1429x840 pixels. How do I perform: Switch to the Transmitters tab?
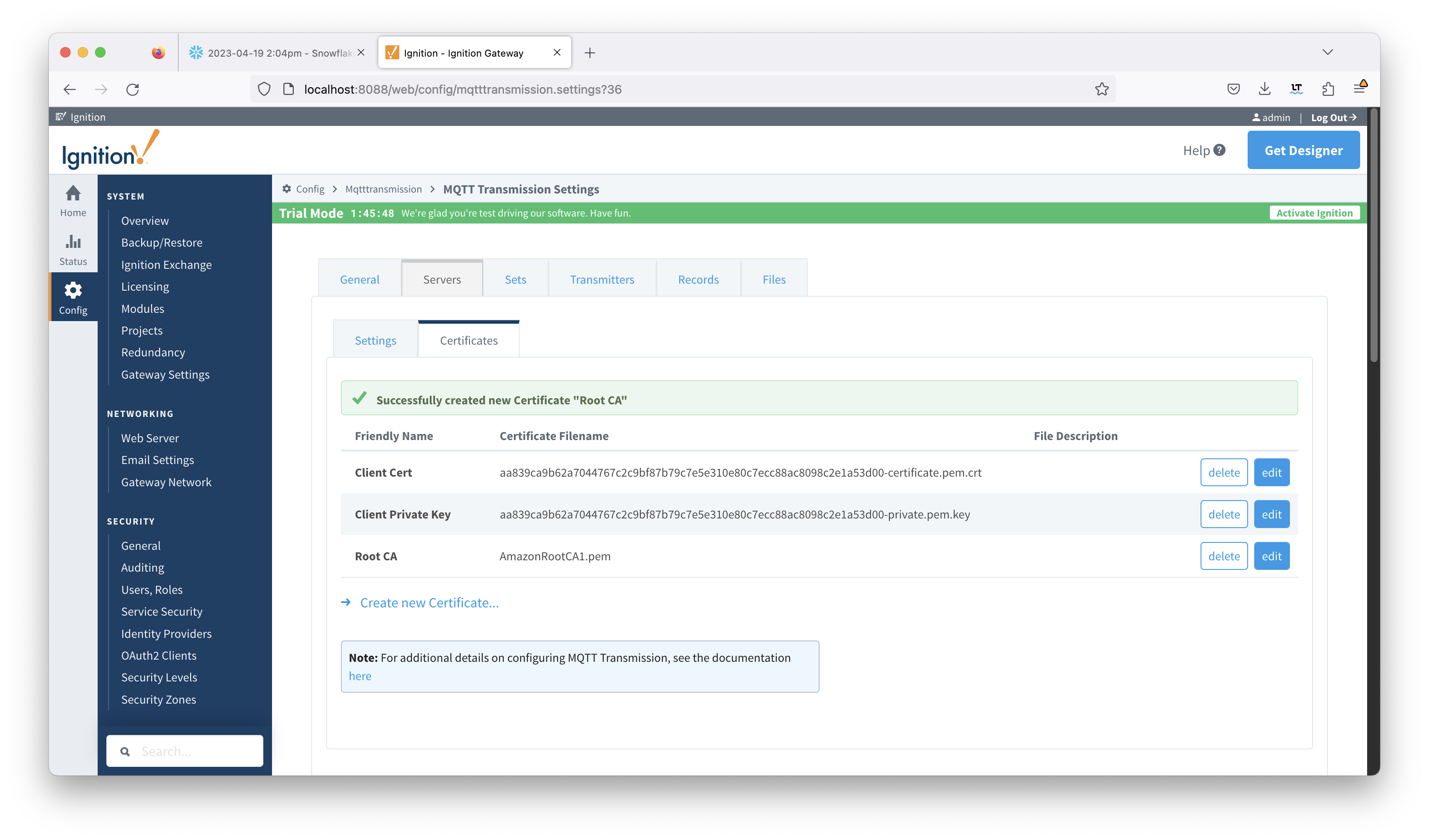[602, 279]
